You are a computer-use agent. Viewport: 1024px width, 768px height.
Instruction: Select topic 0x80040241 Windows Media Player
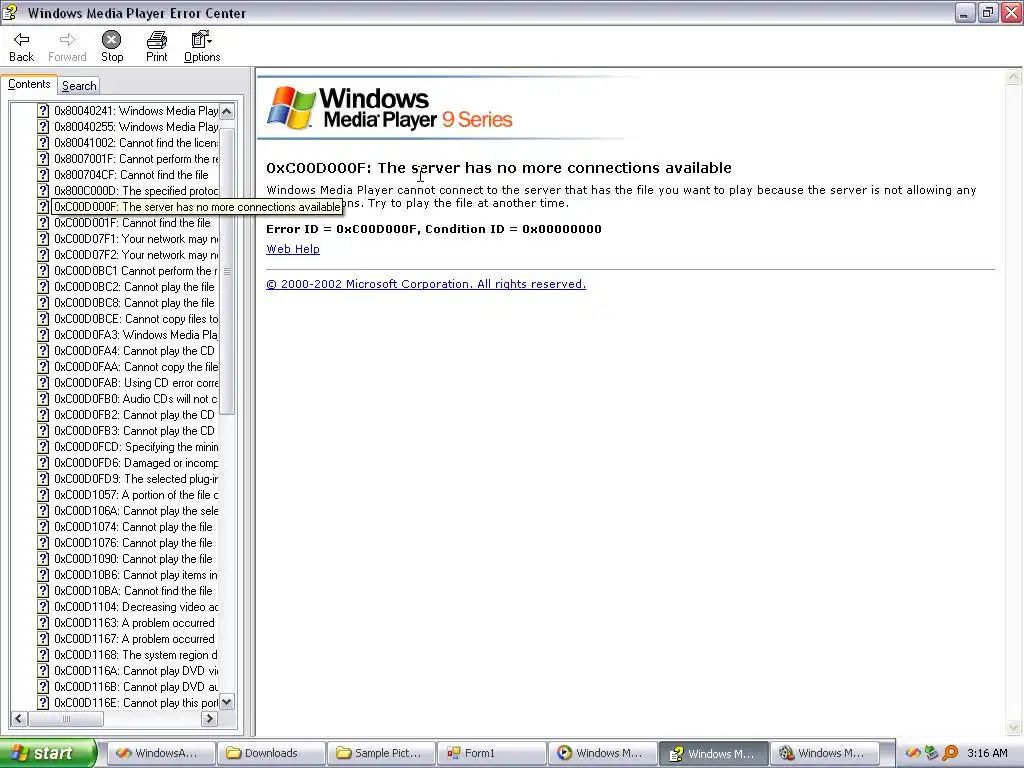[136, 111]
